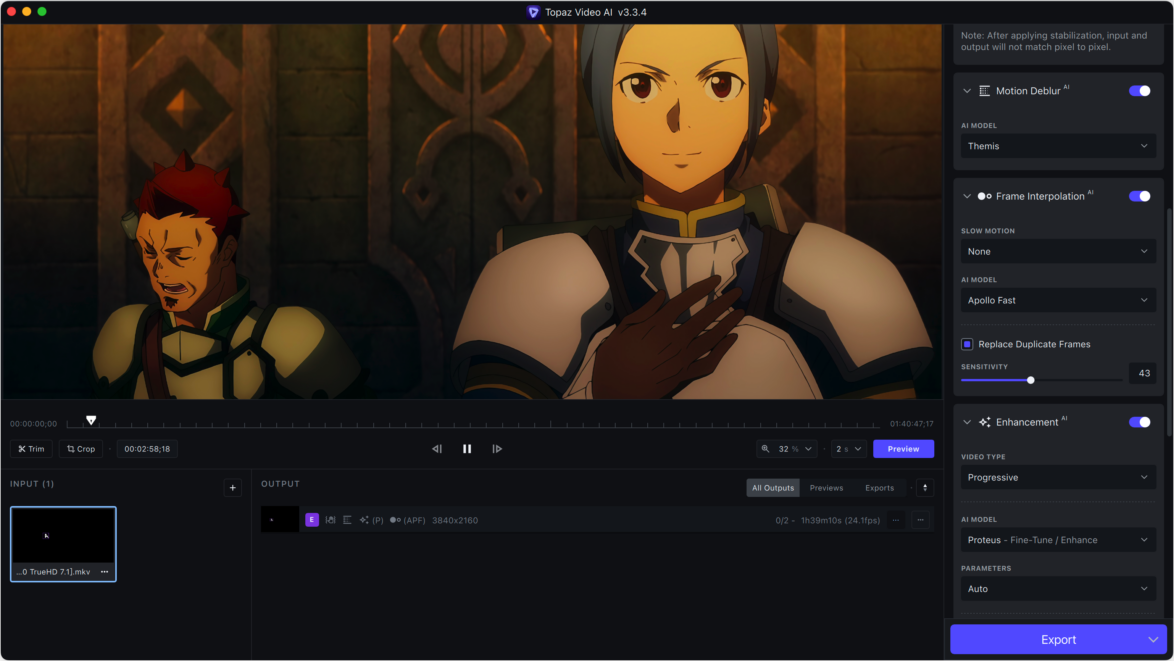
Task: Collapse the Enhancement section
Action: (967, 422)
